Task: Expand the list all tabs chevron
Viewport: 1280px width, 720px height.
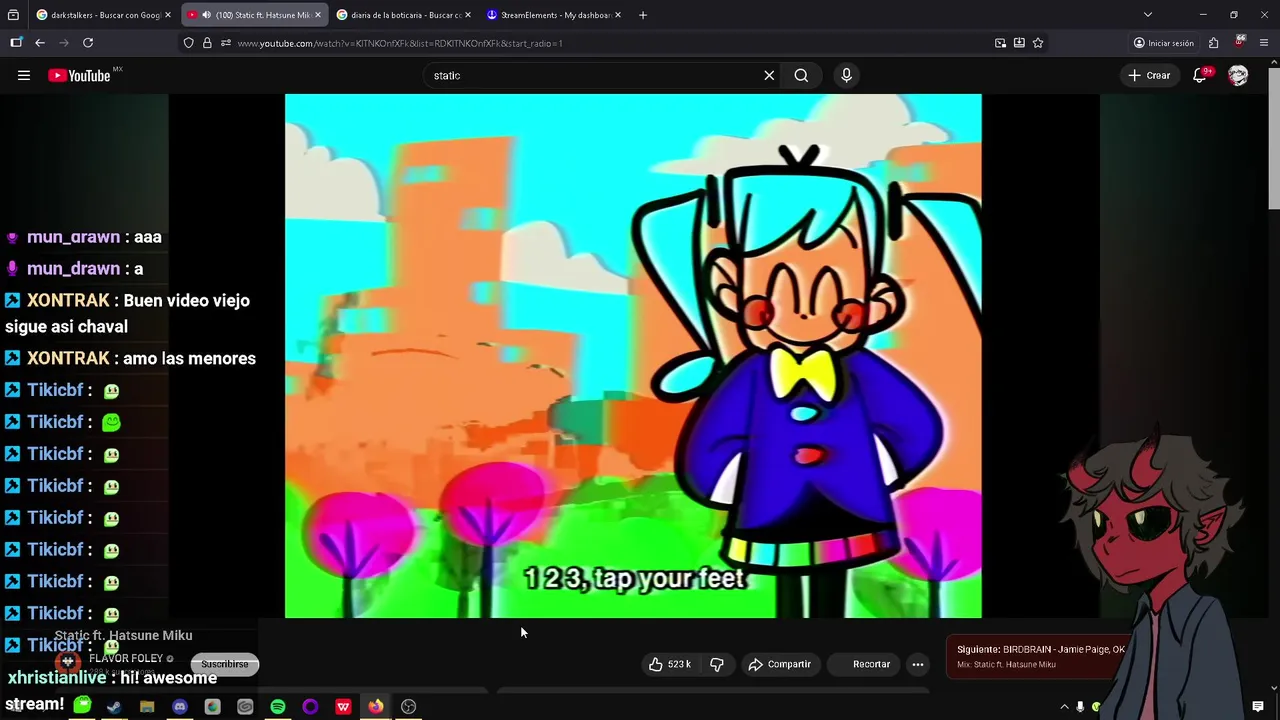Action: click(x=1148, y=15)
